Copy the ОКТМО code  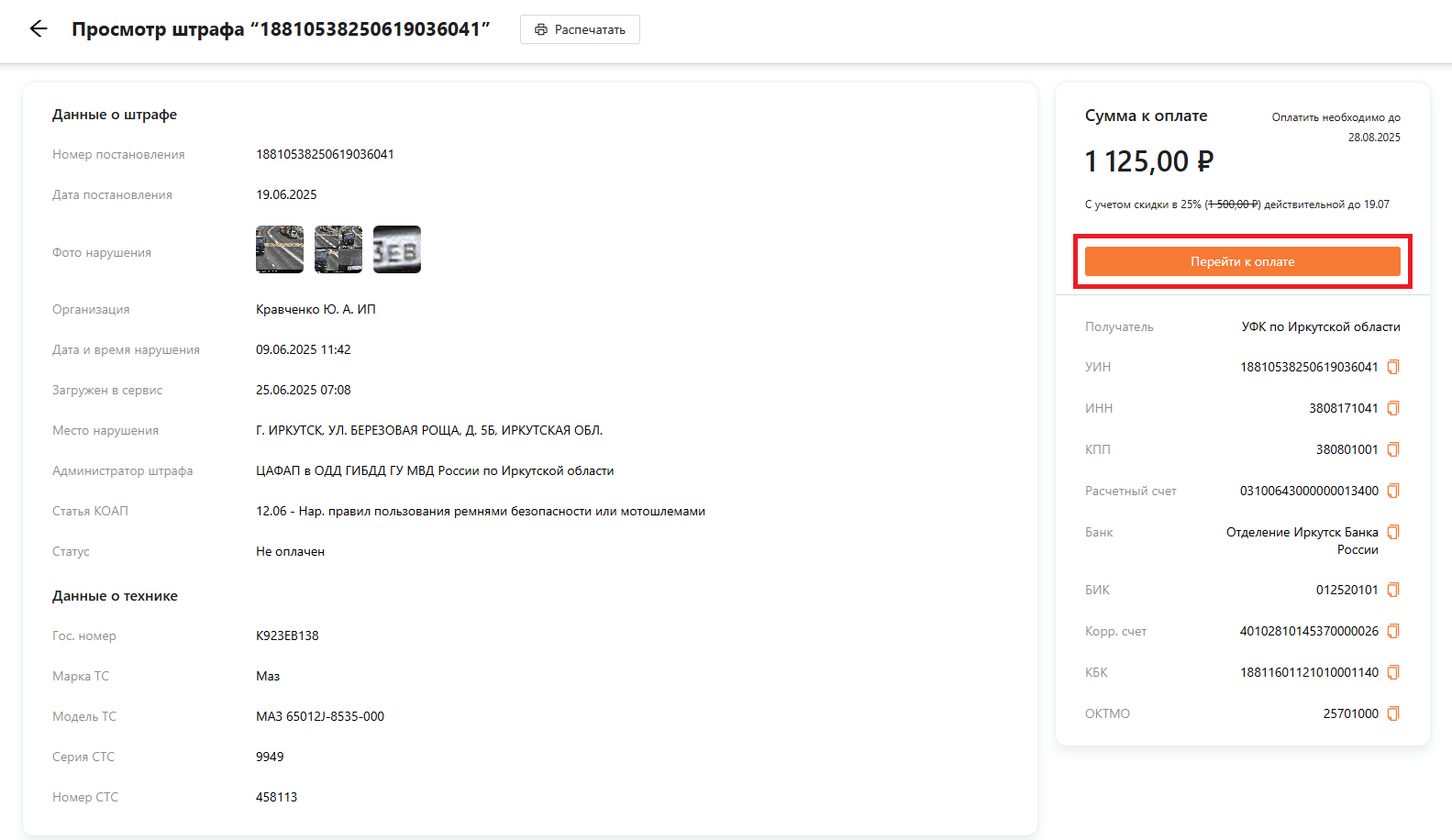point(1393,713)
